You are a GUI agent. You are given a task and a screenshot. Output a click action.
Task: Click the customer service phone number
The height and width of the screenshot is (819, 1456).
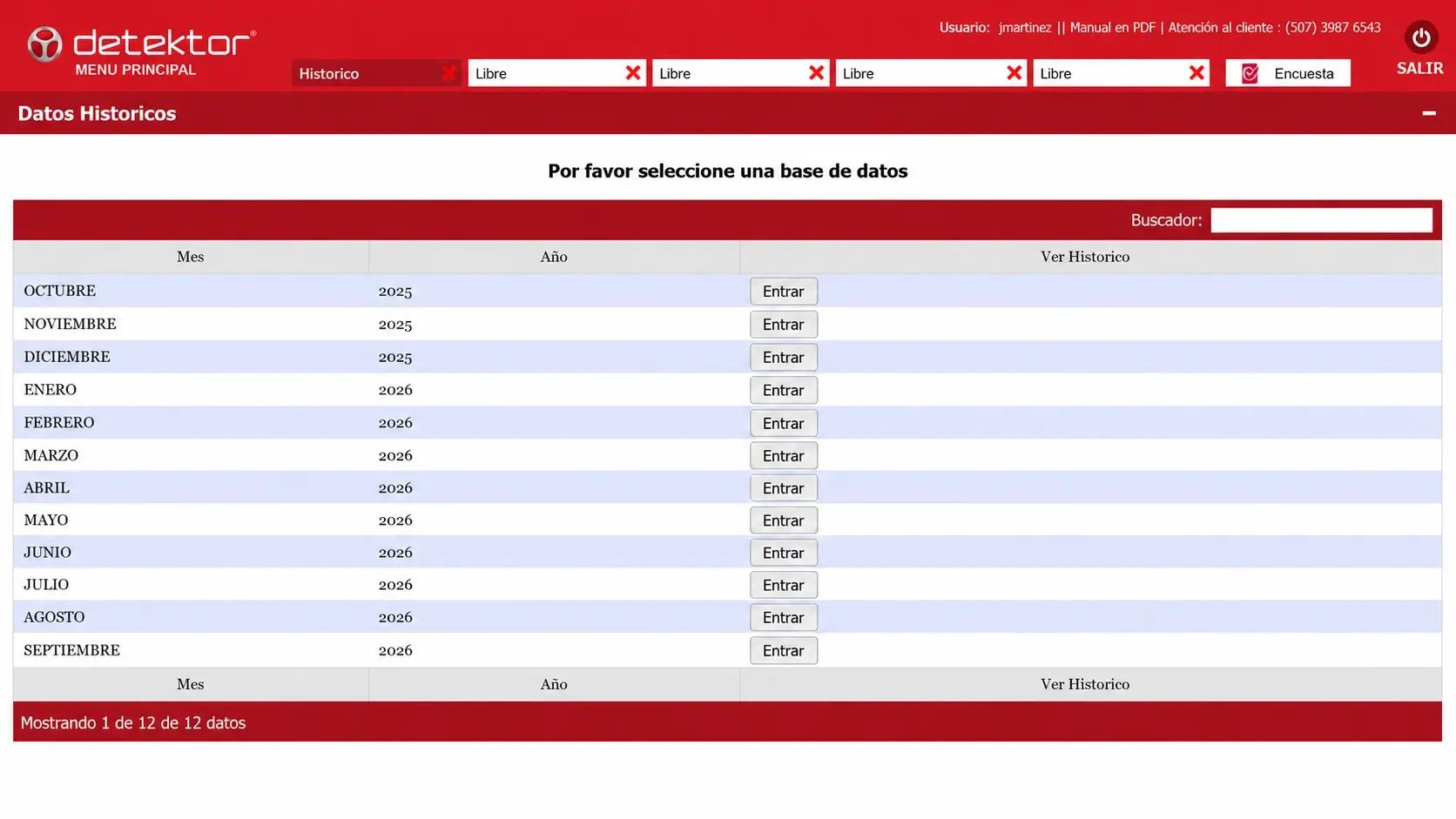point(1333,28)
